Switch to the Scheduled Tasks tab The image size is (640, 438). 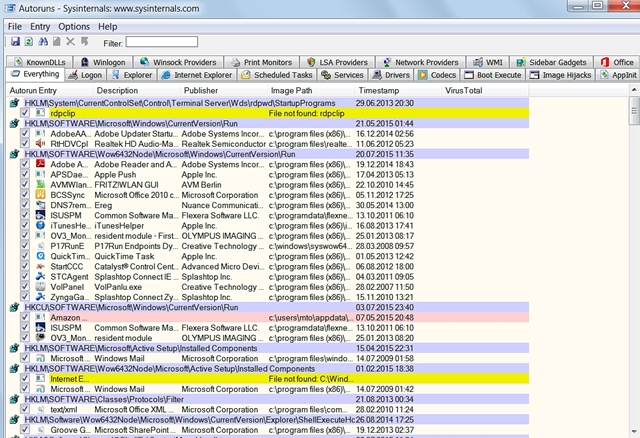[x=277, y=75]
